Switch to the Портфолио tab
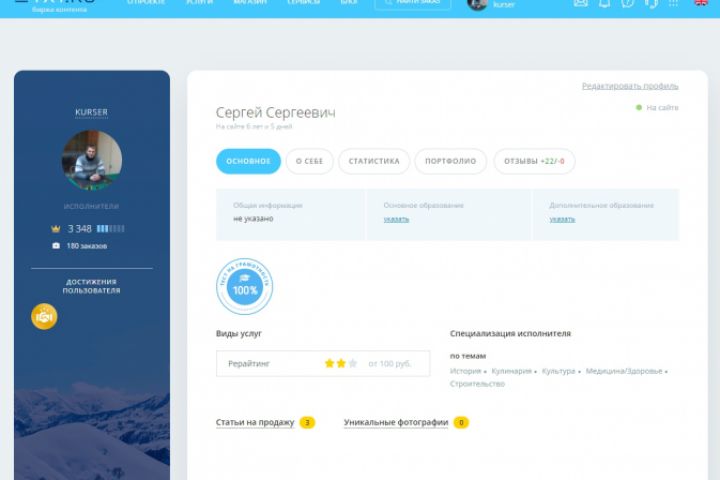720x480 pixels. tap(450, 161)
